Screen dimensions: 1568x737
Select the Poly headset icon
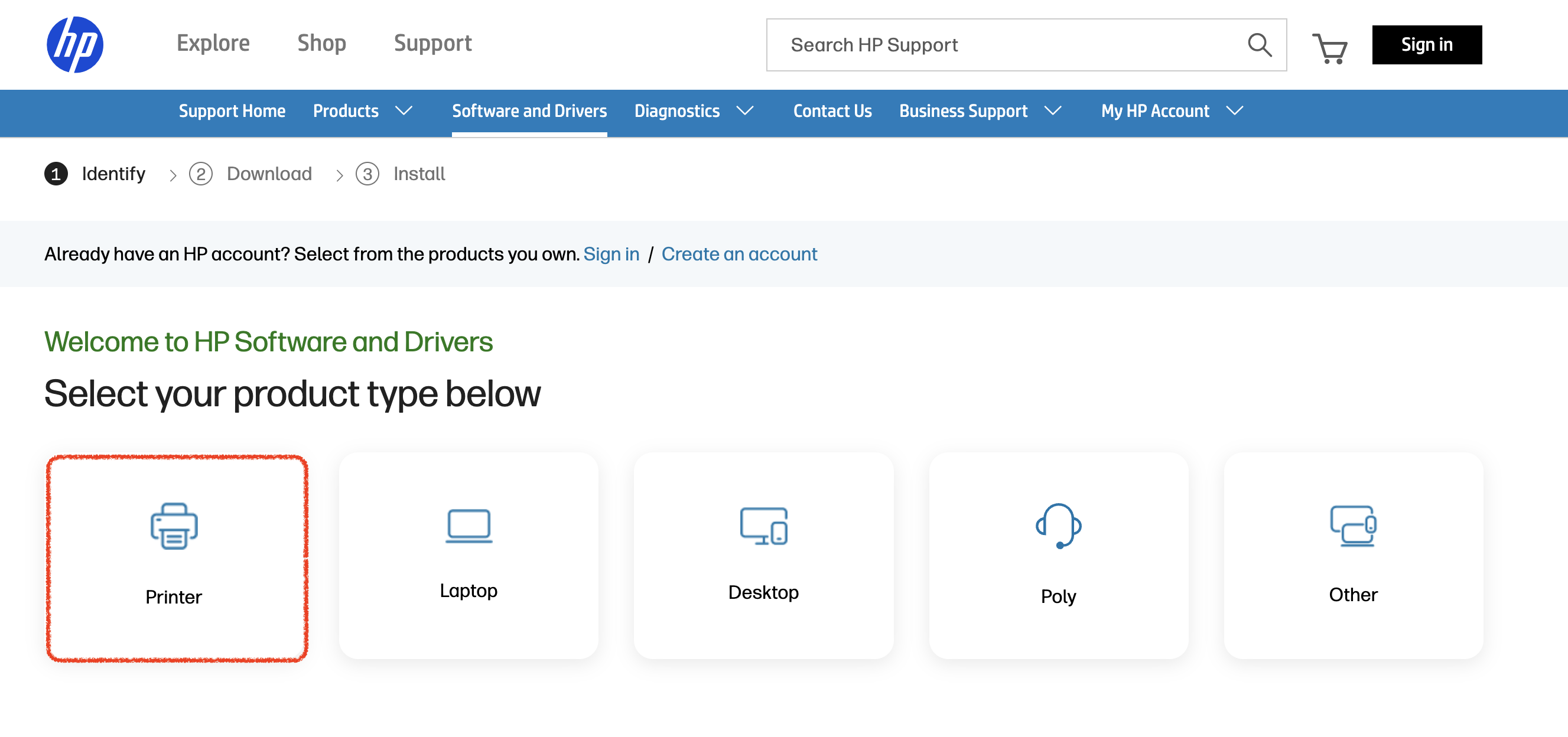pyautogui.click(x=1058, y=526)
